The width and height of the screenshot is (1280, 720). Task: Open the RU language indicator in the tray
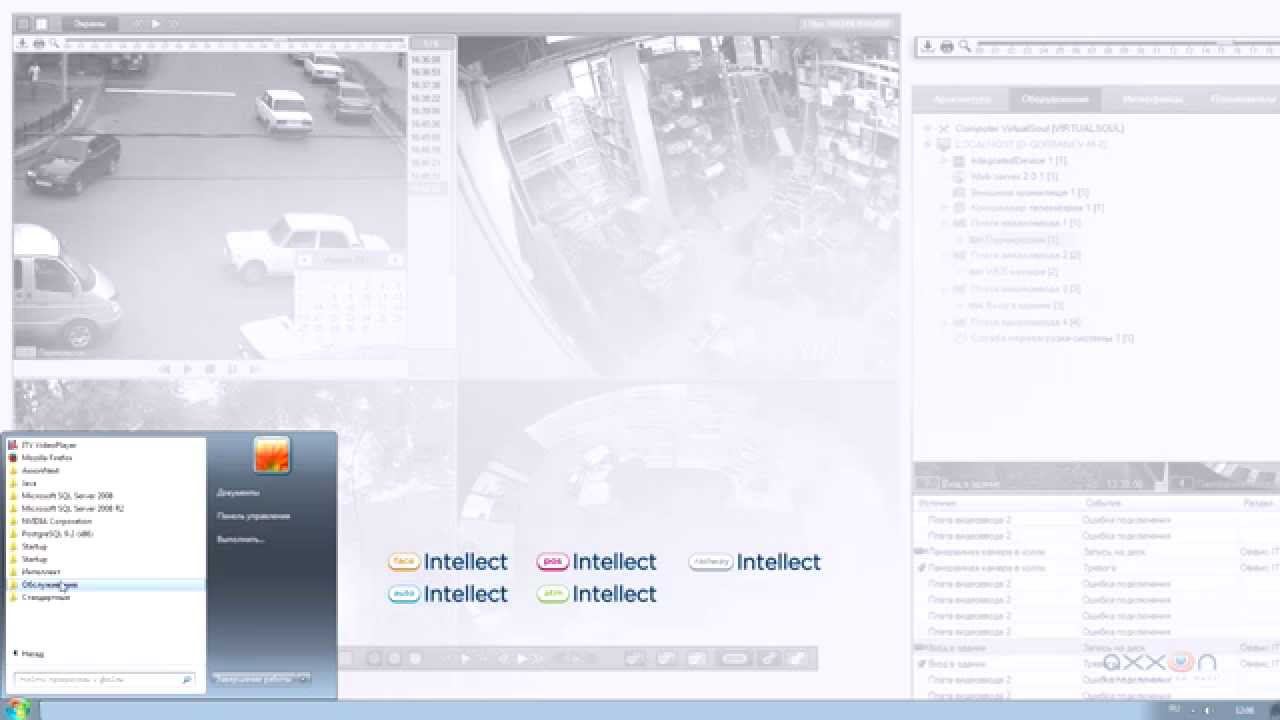click(x=1174, y=709)
